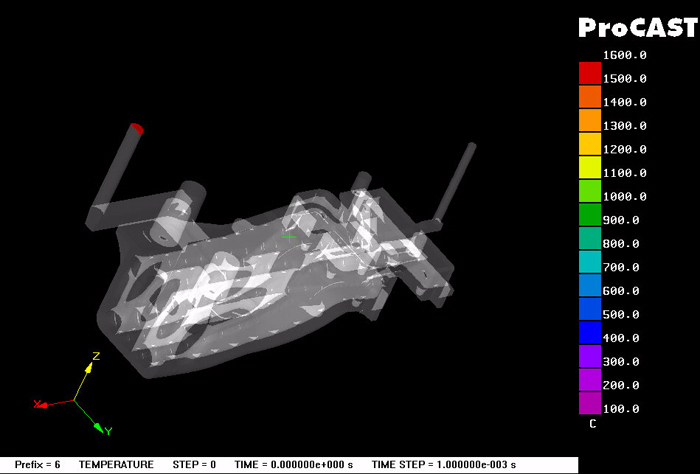Click the green crosshair marker on the model

(x=289, y=237)
